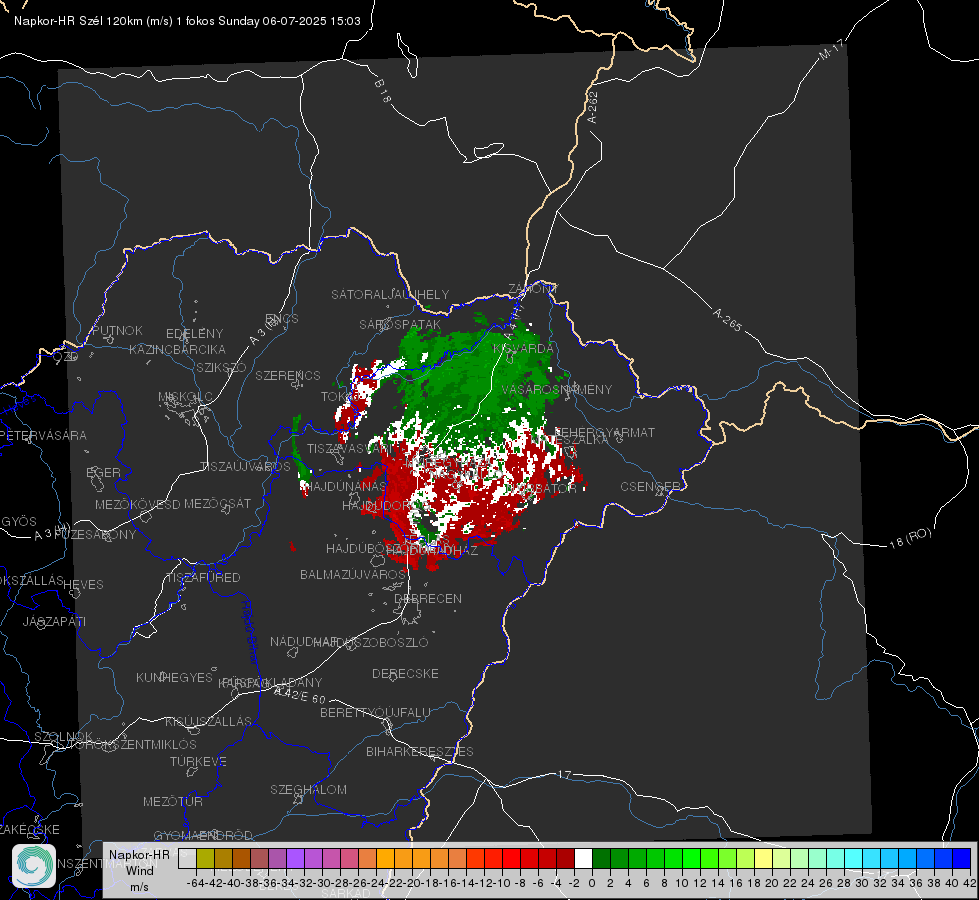This screenshot has width=979, height=900.
Task: Click the PÉTERVÁSÁRA label
Action: tap(44, 435)
